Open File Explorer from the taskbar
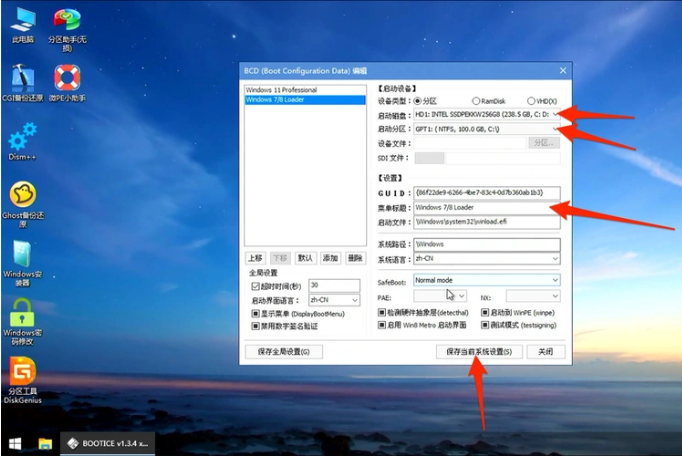The height and width of the screenshot is (457, 682). point(45,444)
